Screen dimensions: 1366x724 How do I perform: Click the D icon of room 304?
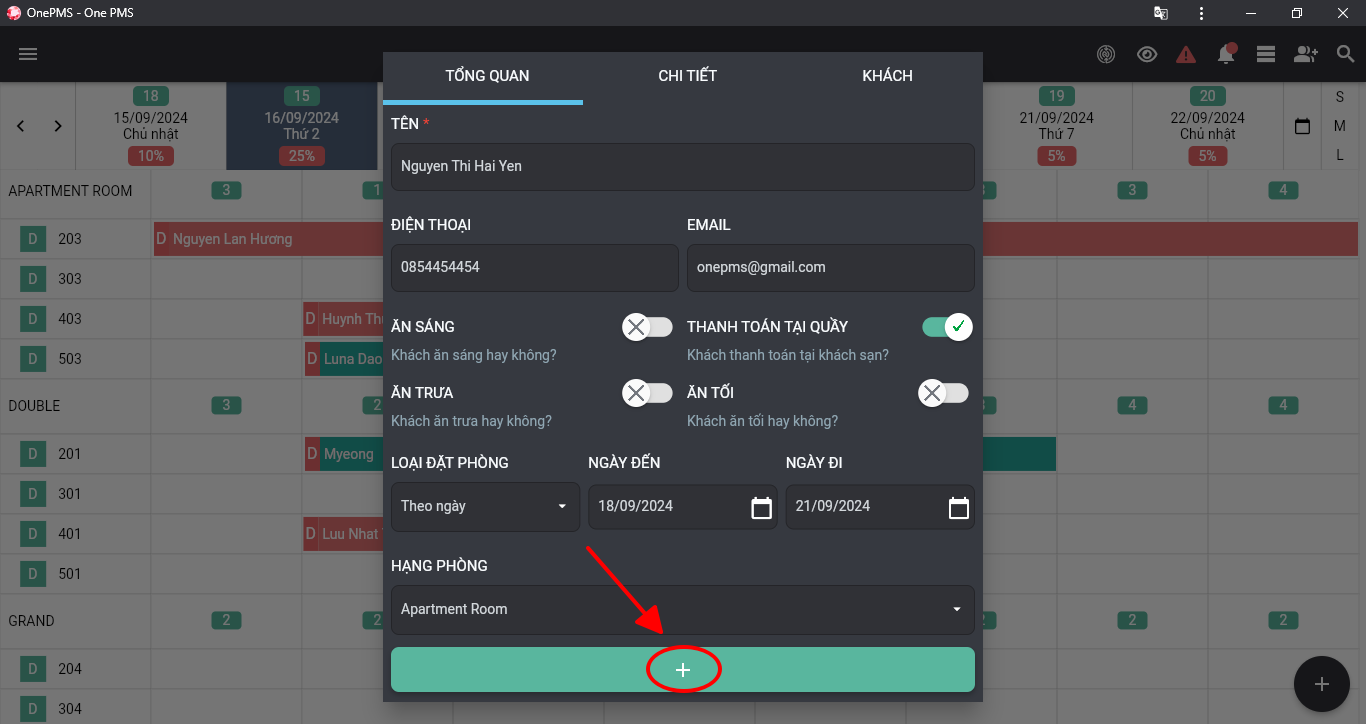click(x=32, y=709)
